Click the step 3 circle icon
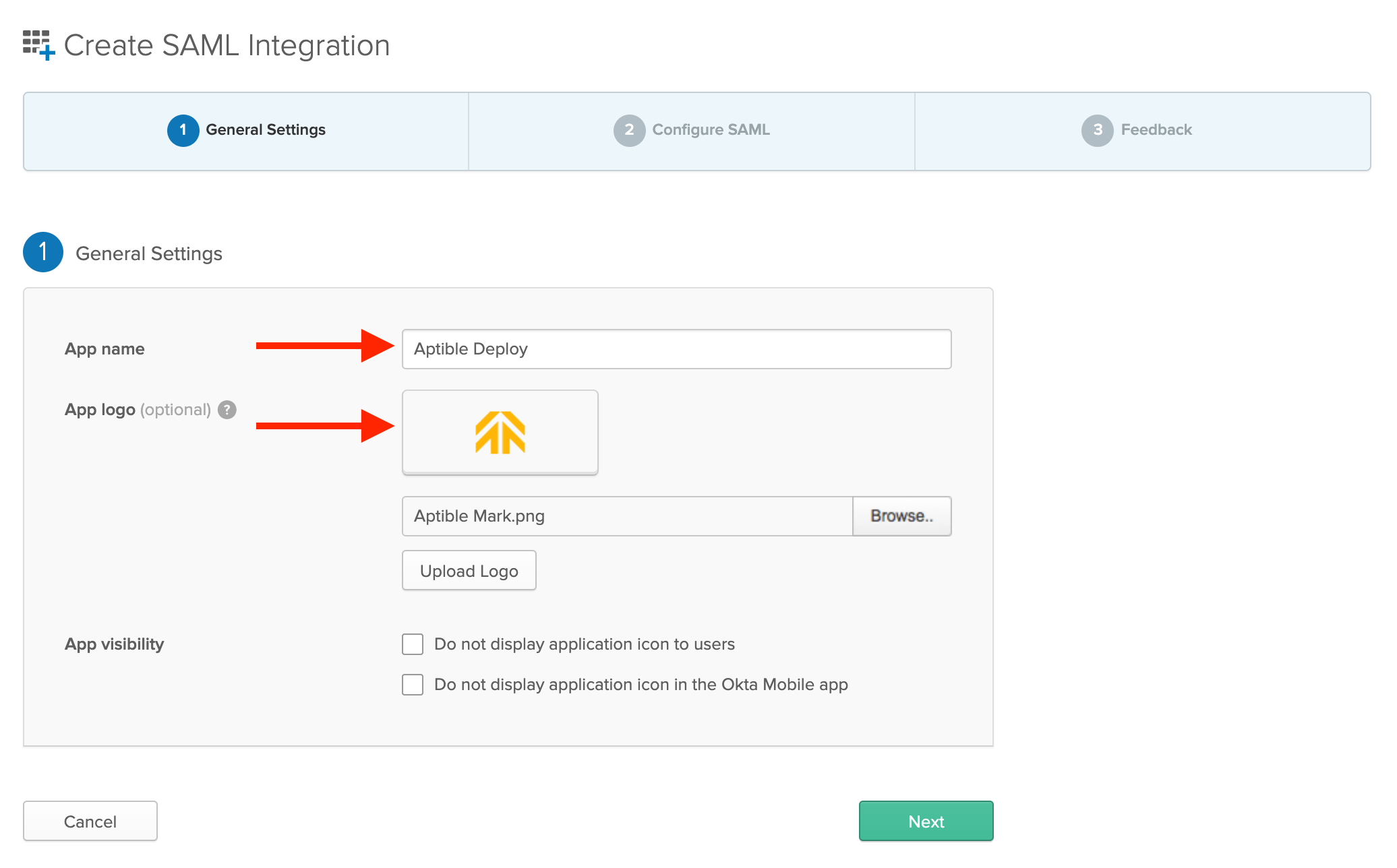1397x868 pixels. click(1097, 130)
